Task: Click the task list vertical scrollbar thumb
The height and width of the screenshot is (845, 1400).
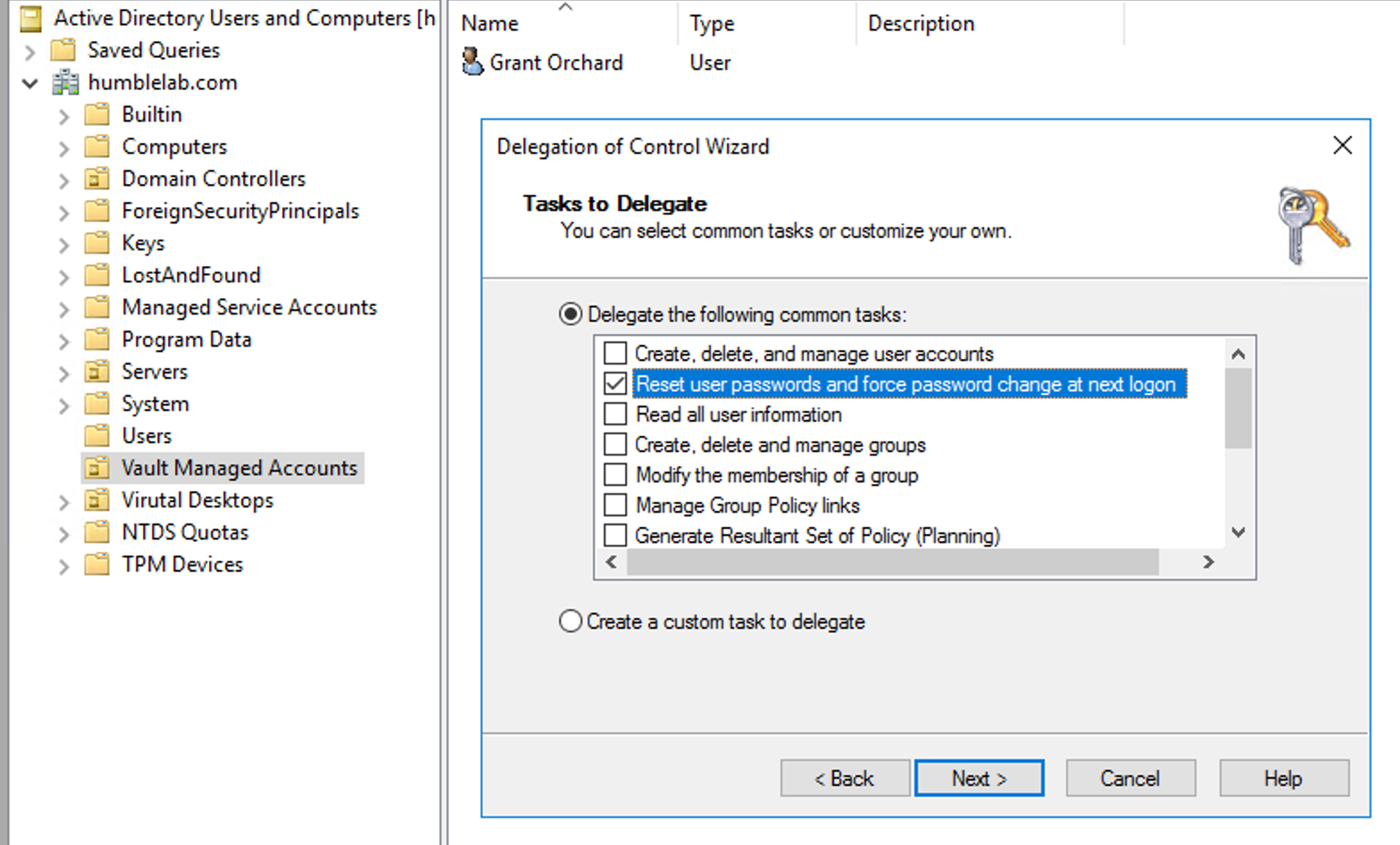Action: [x=1237, y=408]
